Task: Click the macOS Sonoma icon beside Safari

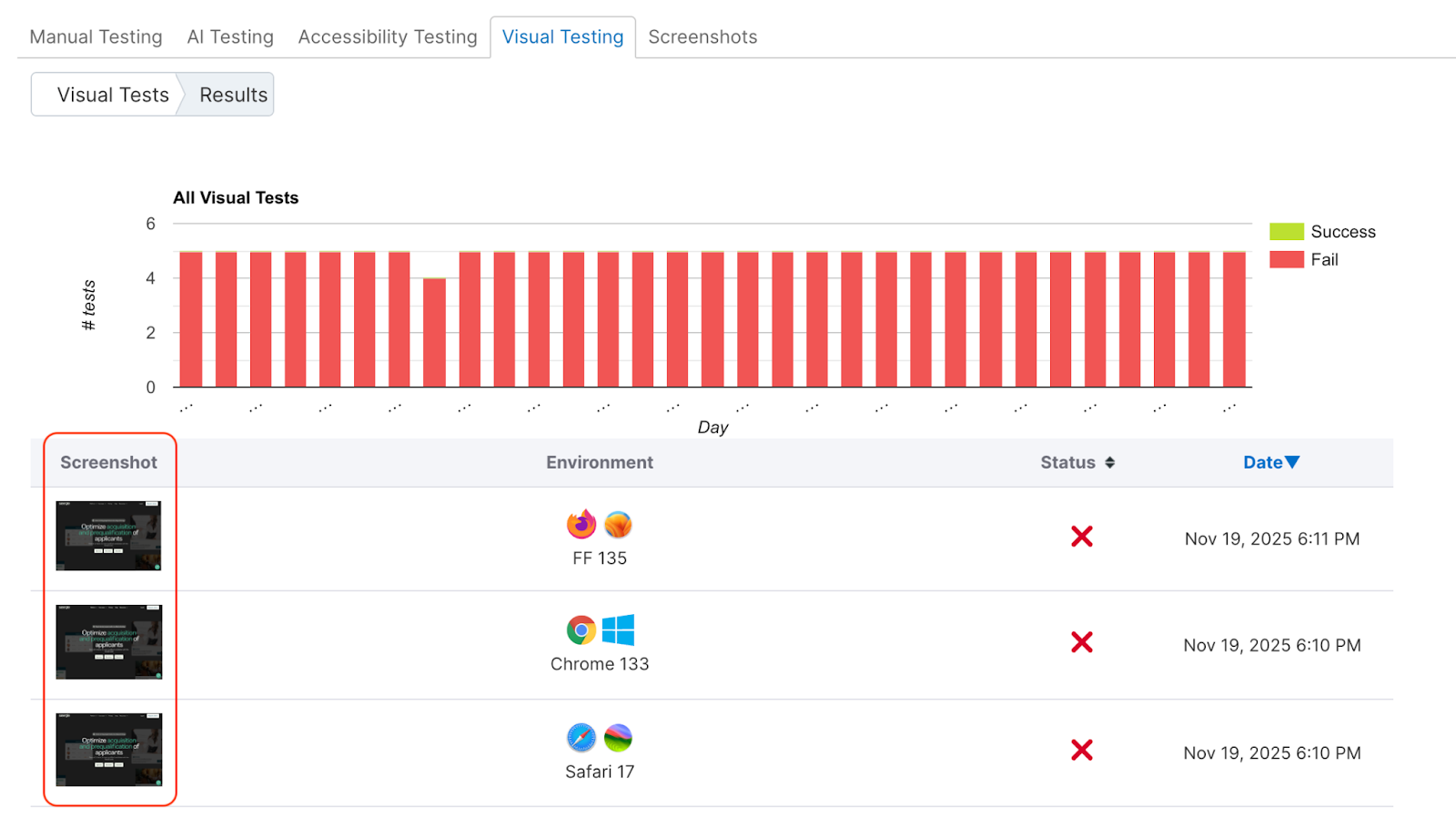Action: click(x=618, y=737)
